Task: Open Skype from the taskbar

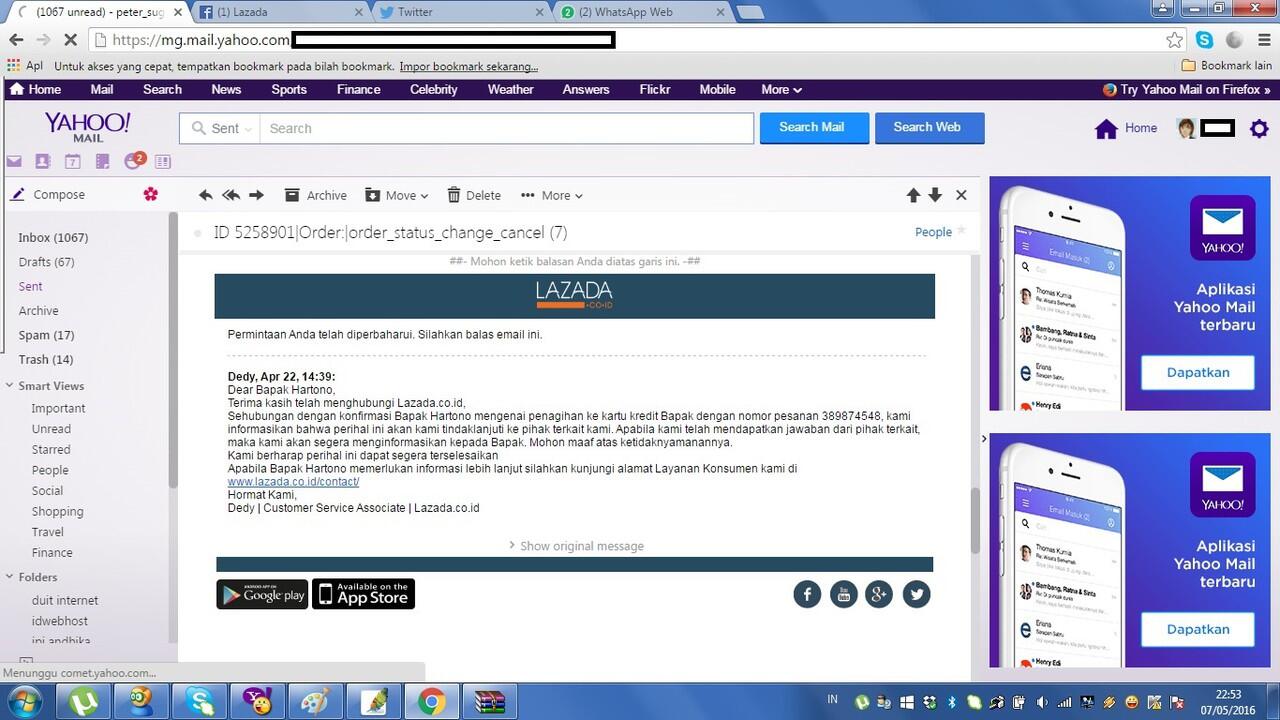Action: click(199, 702)
